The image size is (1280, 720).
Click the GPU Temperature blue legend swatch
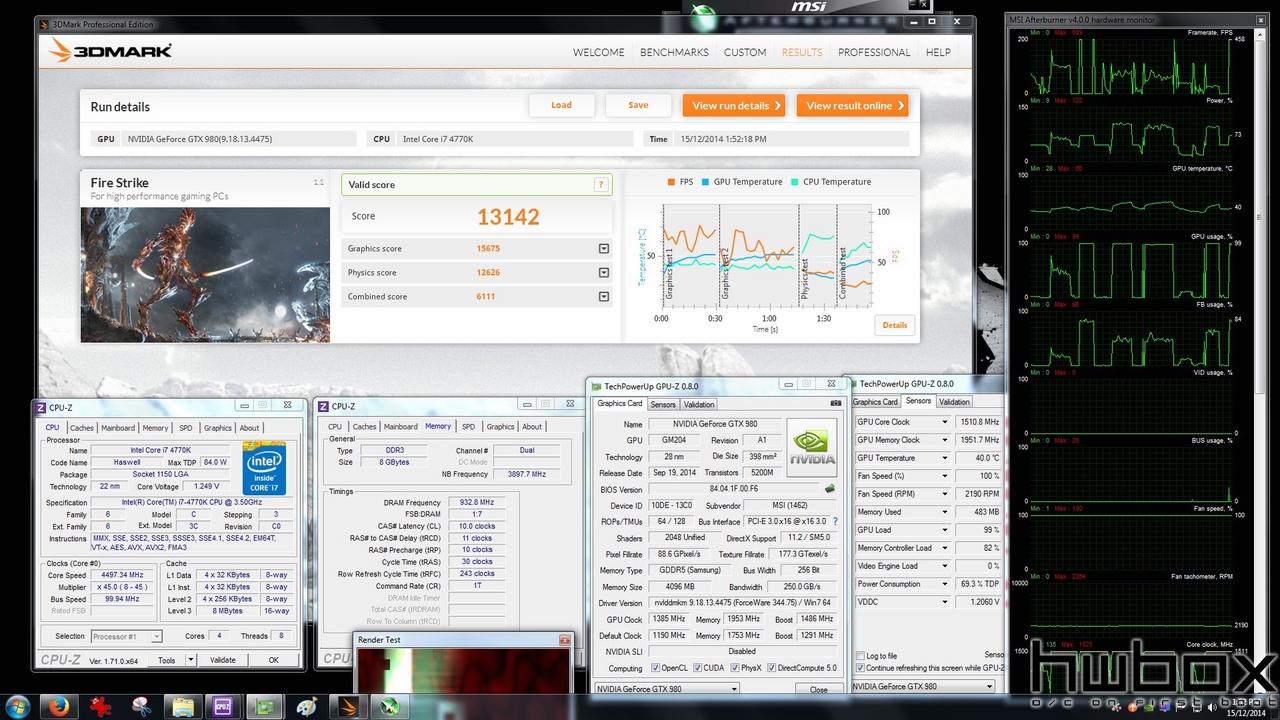click(705, 182)
